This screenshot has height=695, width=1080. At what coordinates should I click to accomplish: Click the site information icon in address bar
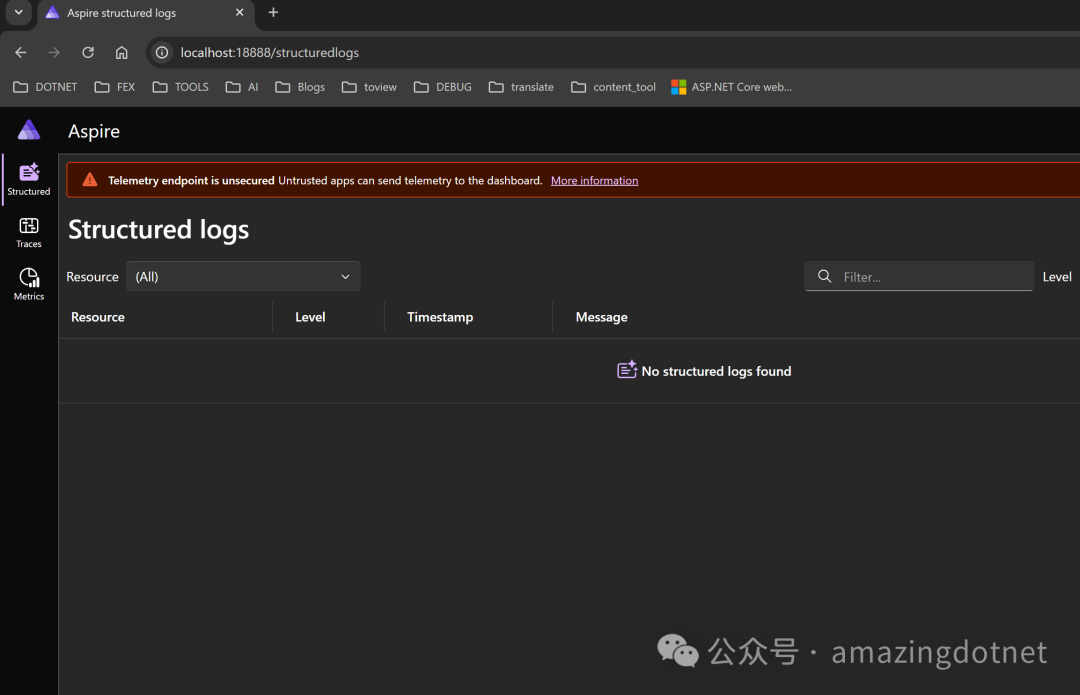(x=162, y=52)
